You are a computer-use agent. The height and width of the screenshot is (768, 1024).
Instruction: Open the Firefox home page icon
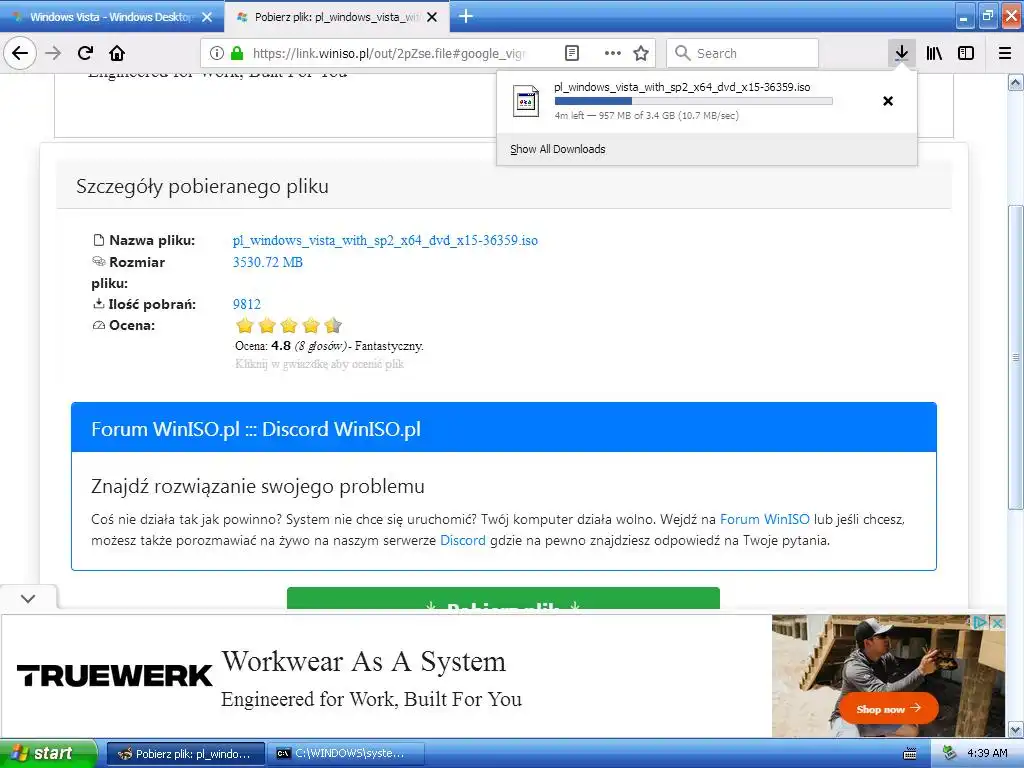tap(117, 53)
